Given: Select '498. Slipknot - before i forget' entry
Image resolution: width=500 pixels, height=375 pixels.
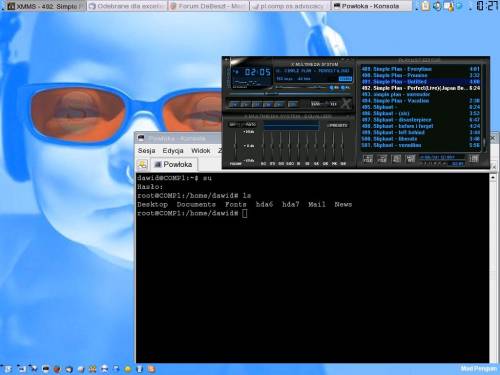Looking at the screenshot, I should (421, 126).
